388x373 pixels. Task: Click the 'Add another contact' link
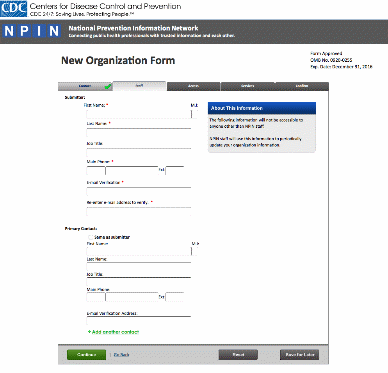coord(113,332)
